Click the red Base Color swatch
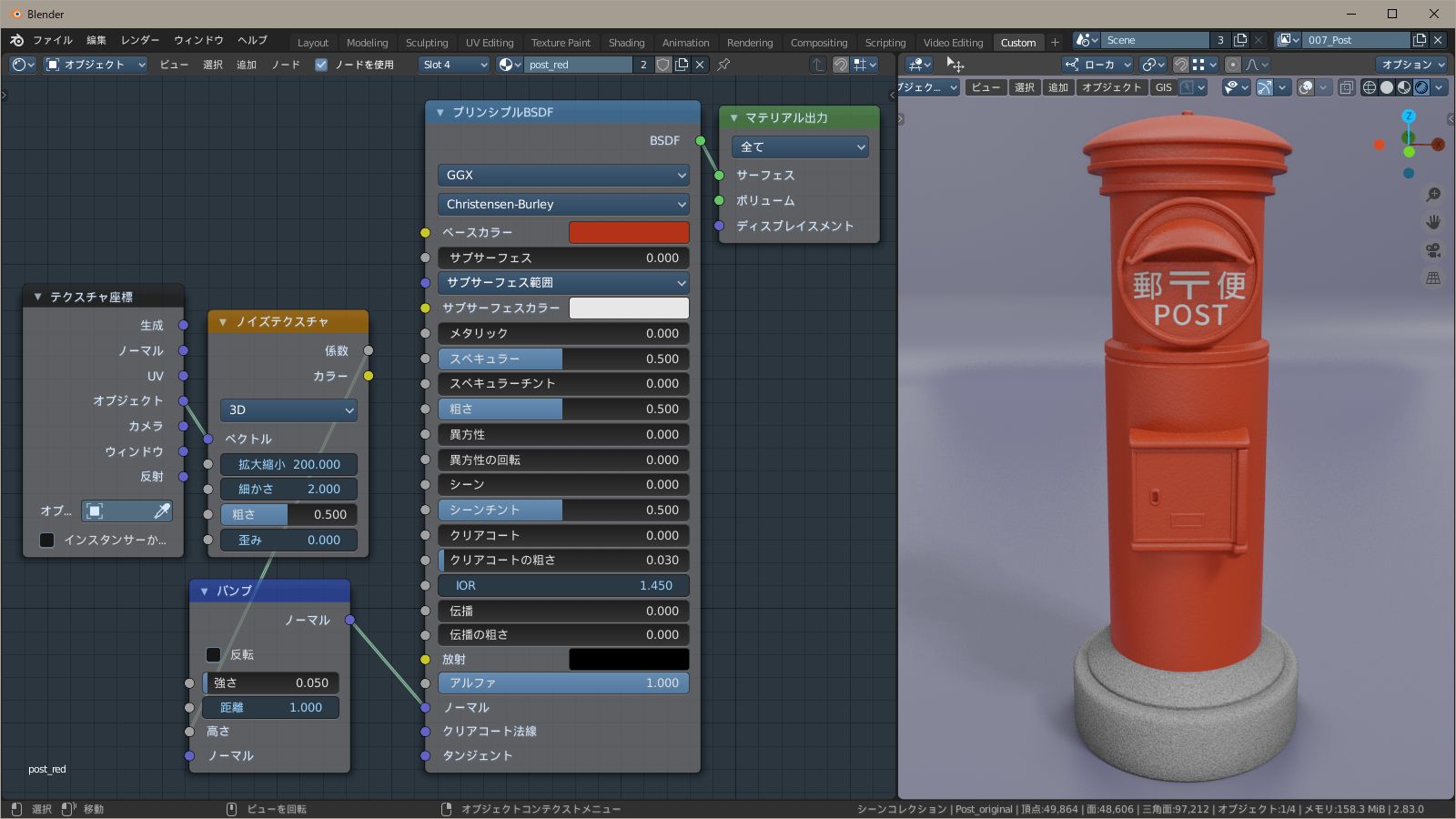The height and width of the screenshot is (819, 1456). pos(629,232)
